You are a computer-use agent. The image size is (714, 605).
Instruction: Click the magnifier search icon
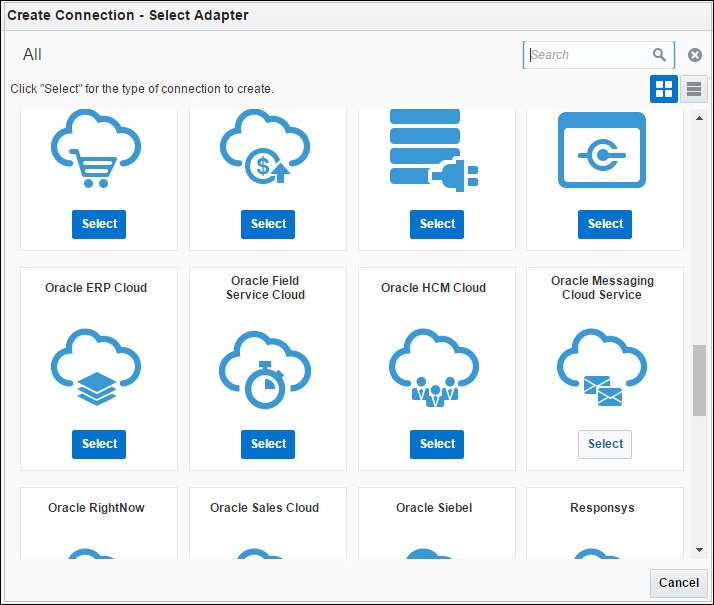pyautogui.click(x=659, y=55)
